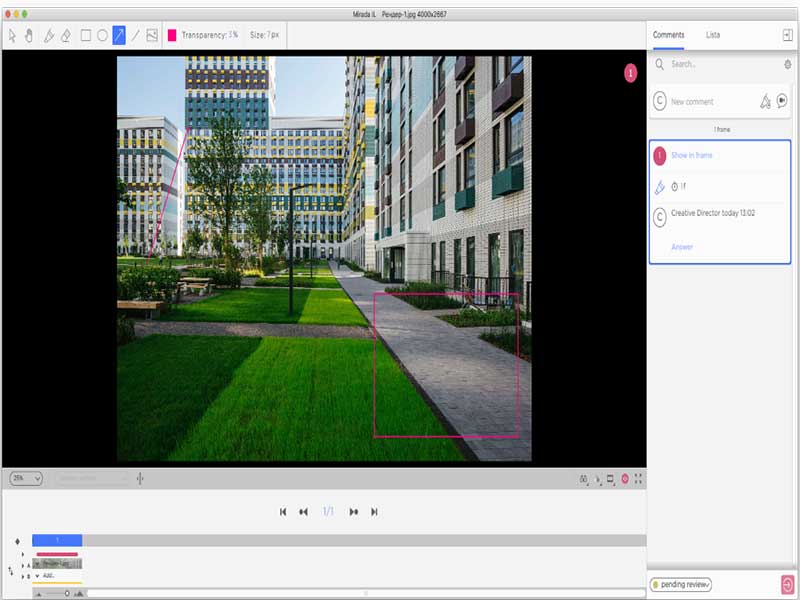Select the pencil drawing tool

coord(48,35)
